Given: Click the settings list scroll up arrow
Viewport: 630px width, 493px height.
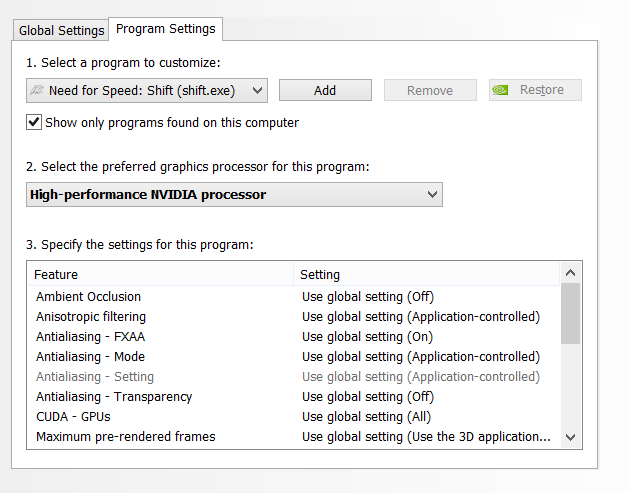Looking at the screenshot, I should tap(571, 273).
